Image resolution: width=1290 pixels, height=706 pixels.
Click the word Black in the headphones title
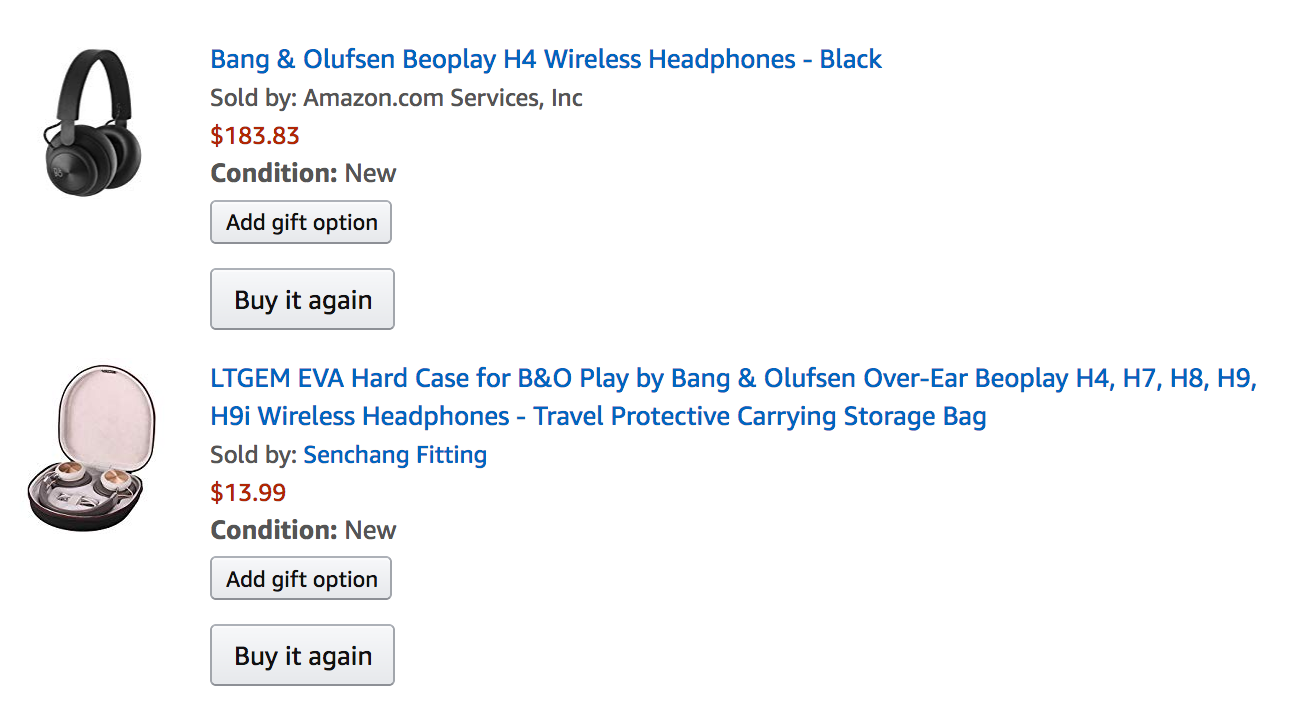[x=851, y=59]
